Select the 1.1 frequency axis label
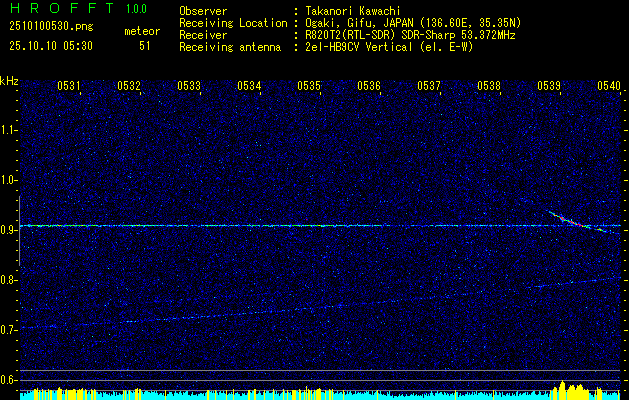Screen dimensions: 629x400 9,130
